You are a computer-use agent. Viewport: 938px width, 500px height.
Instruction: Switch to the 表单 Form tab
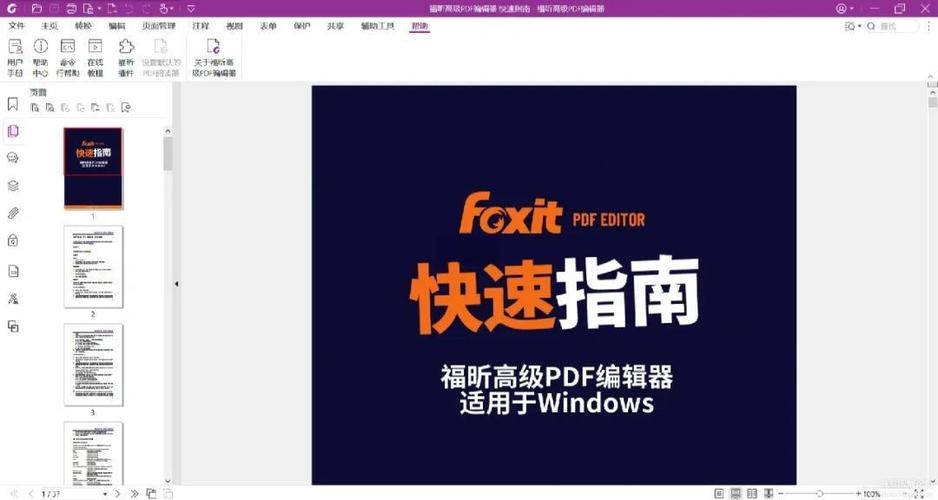pyautogui.click(x=268, y=26)
